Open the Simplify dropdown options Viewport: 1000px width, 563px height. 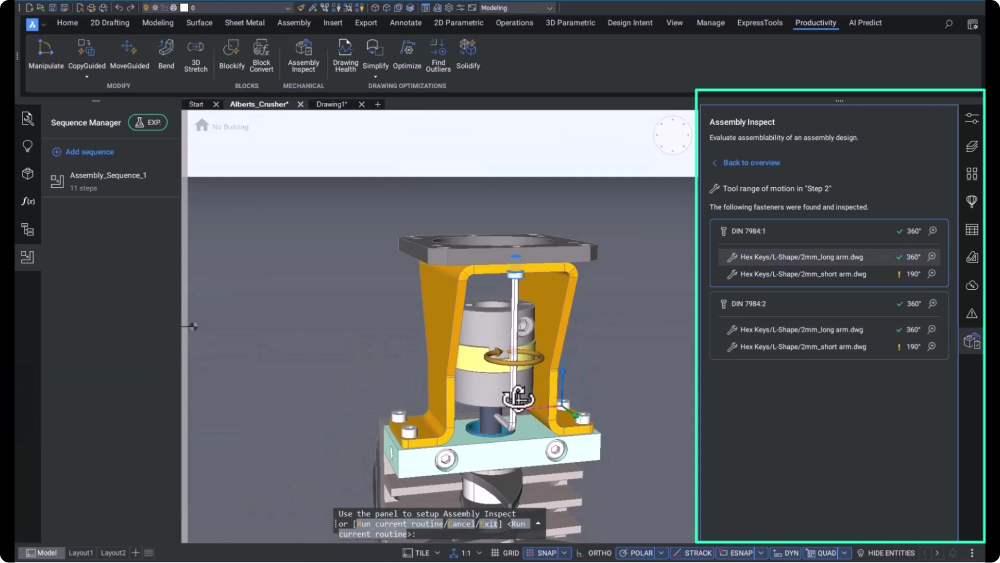coord(376,76)
